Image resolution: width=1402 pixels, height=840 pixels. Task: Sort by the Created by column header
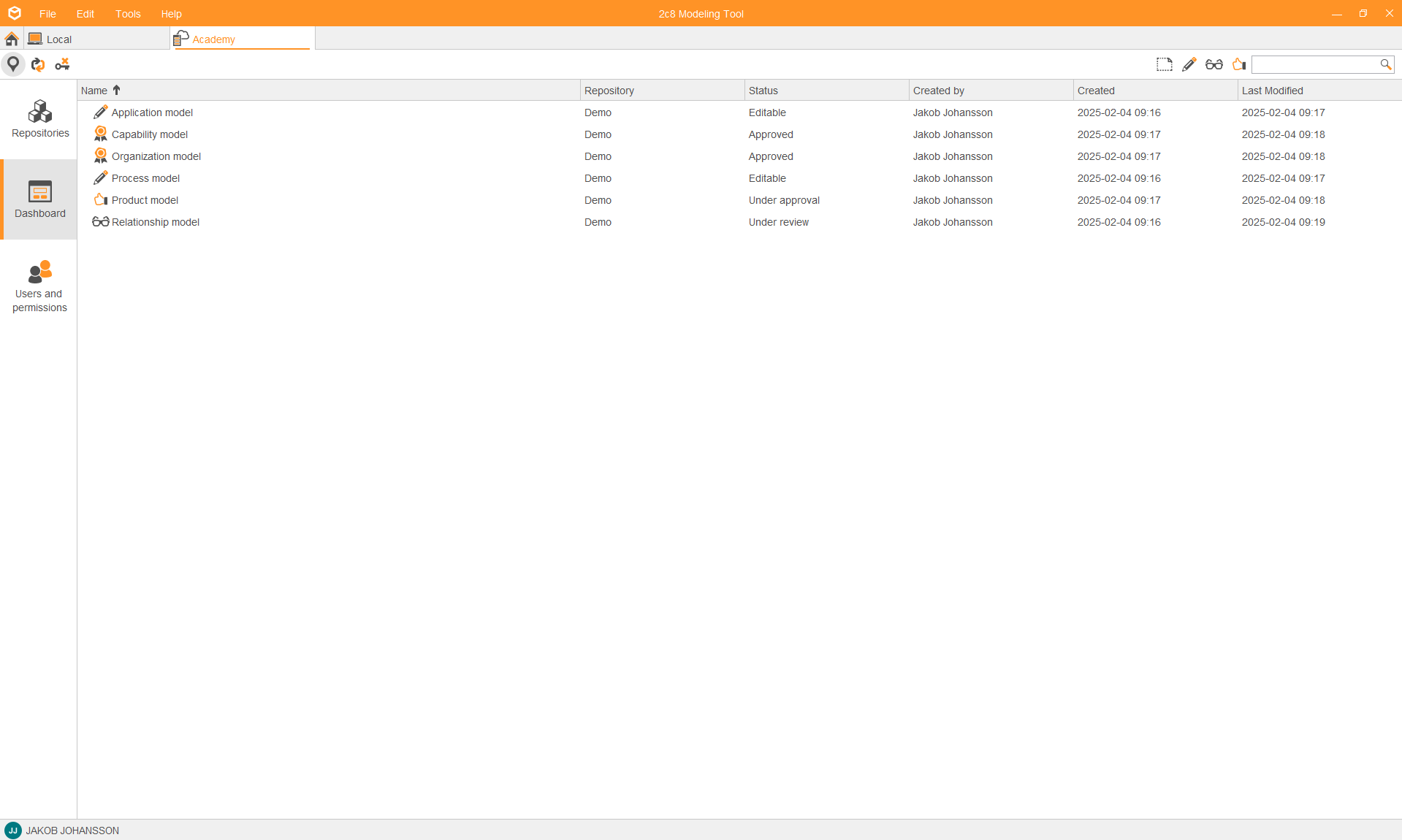tap(991, 91)
